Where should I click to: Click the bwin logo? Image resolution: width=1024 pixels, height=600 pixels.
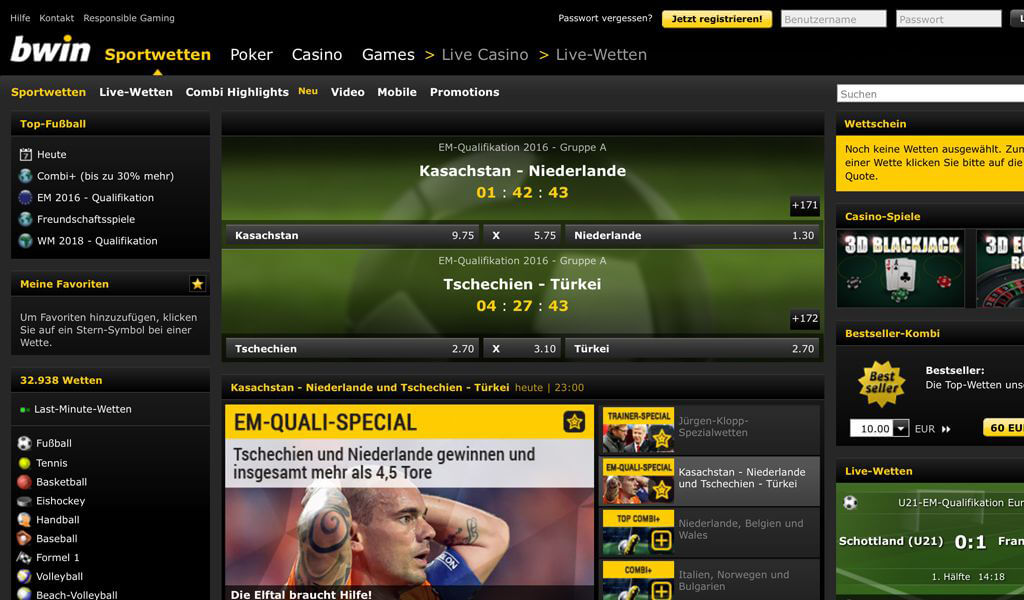click(x=50, y=50)
